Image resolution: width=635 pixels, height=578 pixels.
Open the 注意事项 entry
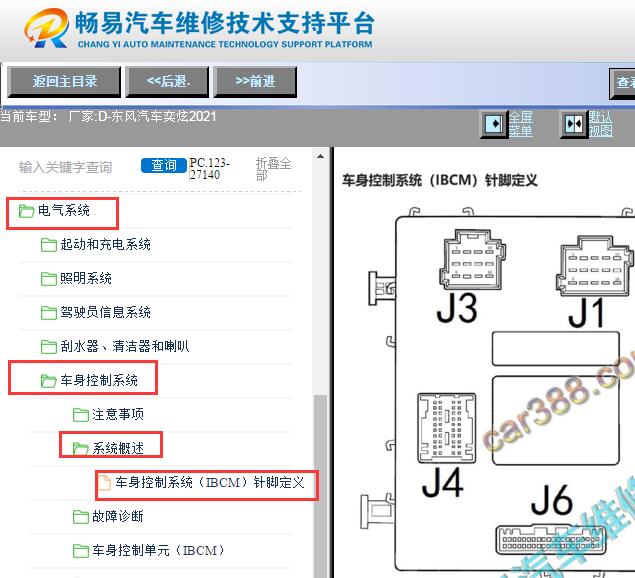118,415
